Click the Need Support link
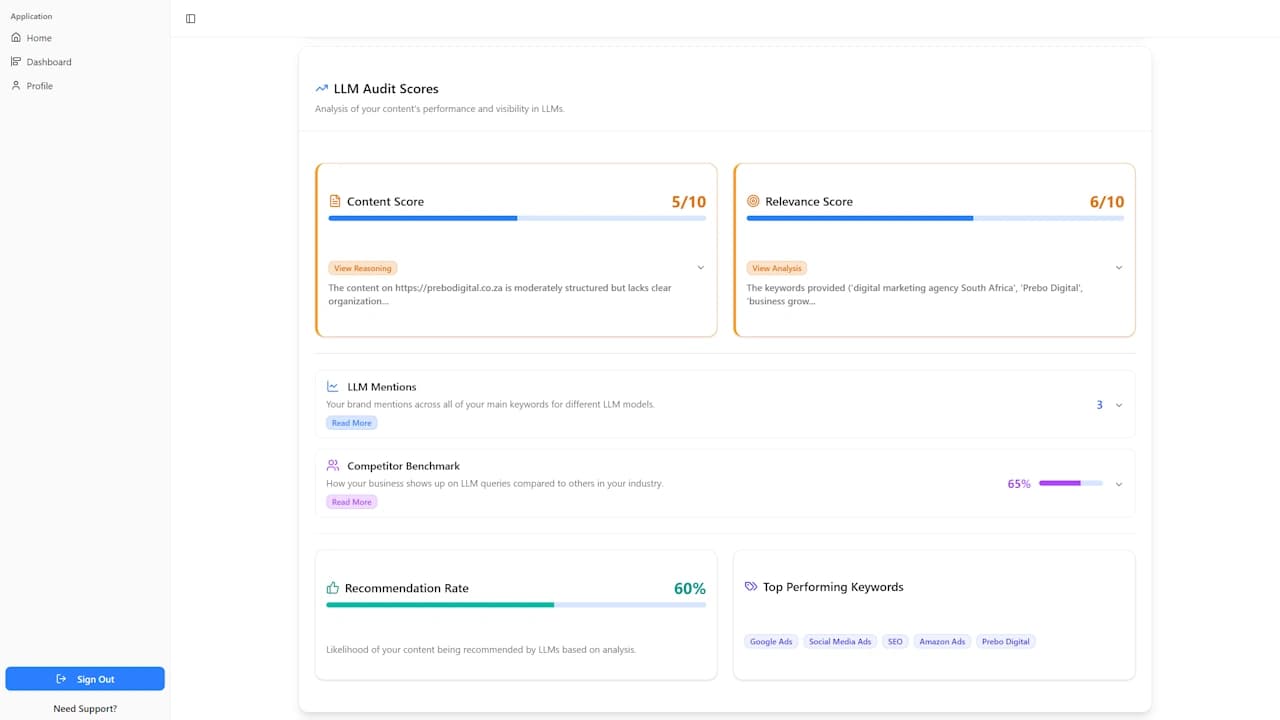Image resolution: width=1280 pixels, height=720 pixels. click(x=85, y=708)
